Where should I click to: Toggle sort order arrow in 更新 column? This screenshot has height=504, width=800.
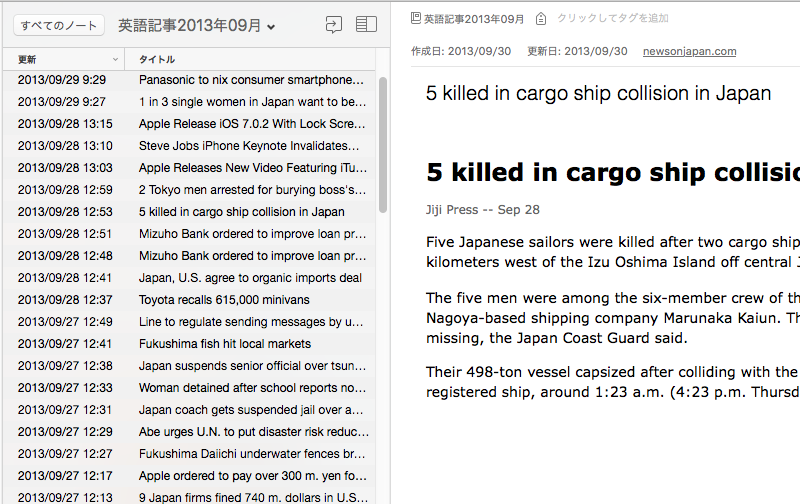115,60
